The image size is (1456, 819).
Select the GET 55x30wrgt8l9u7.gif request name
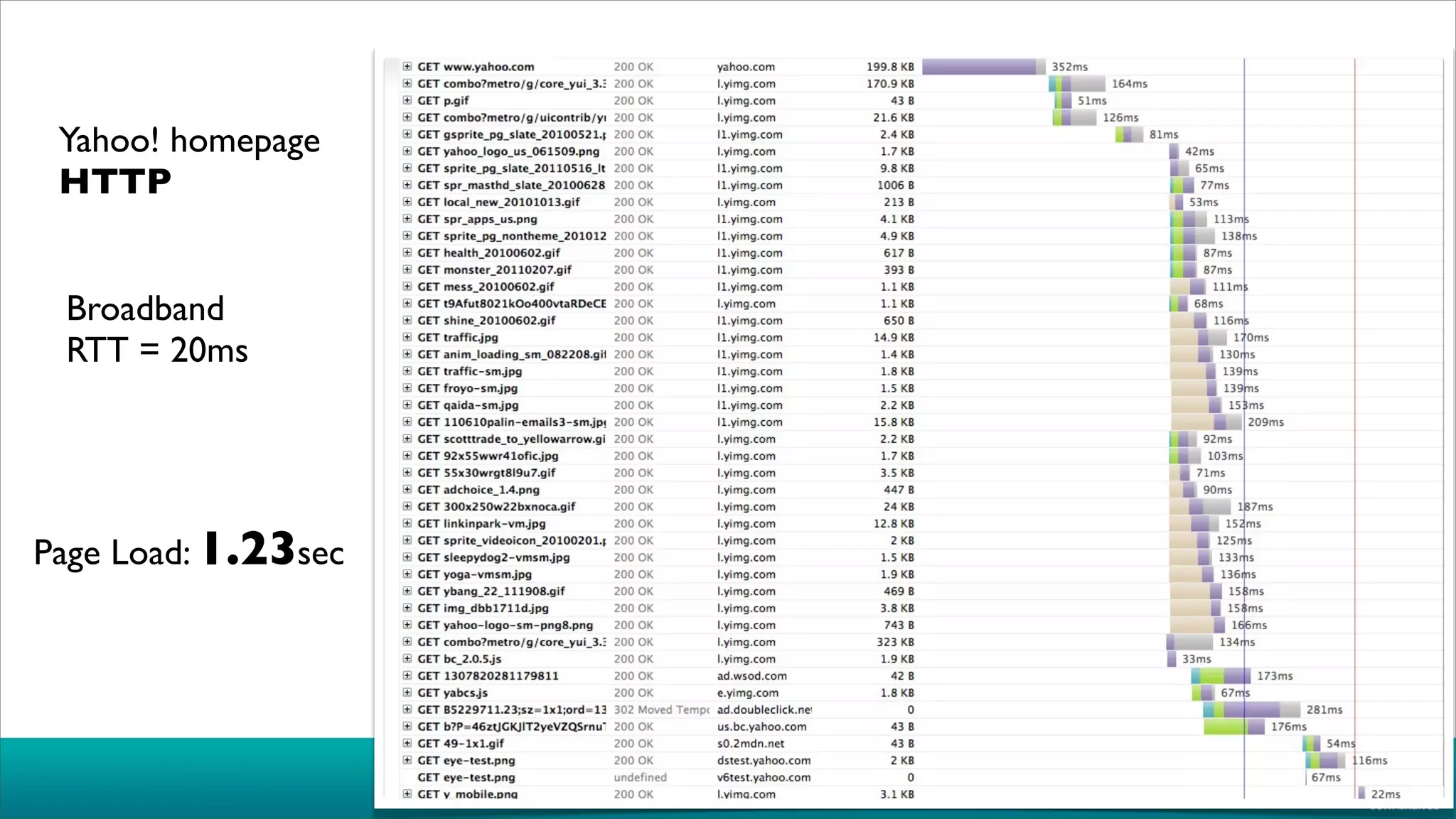point(486,473)
